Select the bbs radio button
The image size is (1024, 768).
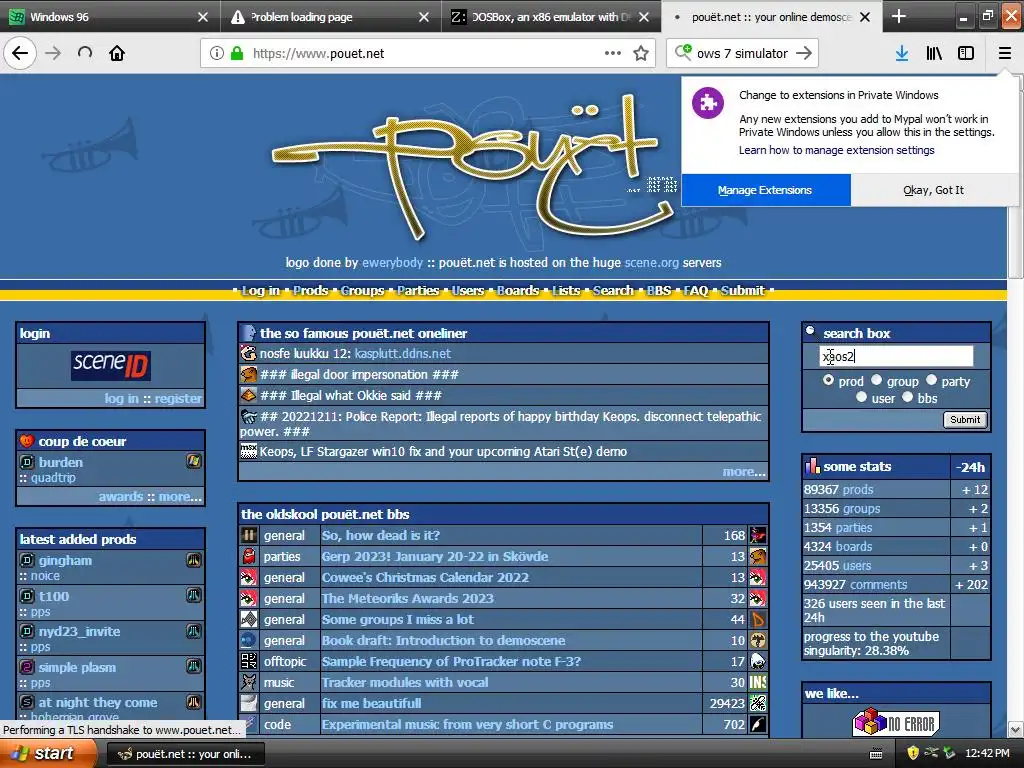tap(908, 396)
